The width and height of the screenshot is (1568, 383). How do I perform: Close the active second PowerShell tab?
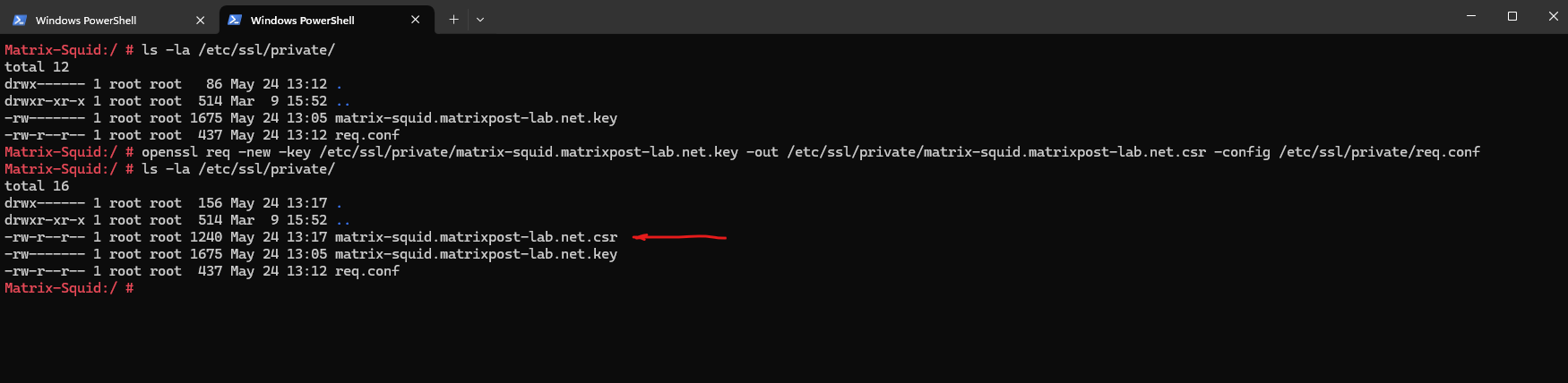coord(415,20)
